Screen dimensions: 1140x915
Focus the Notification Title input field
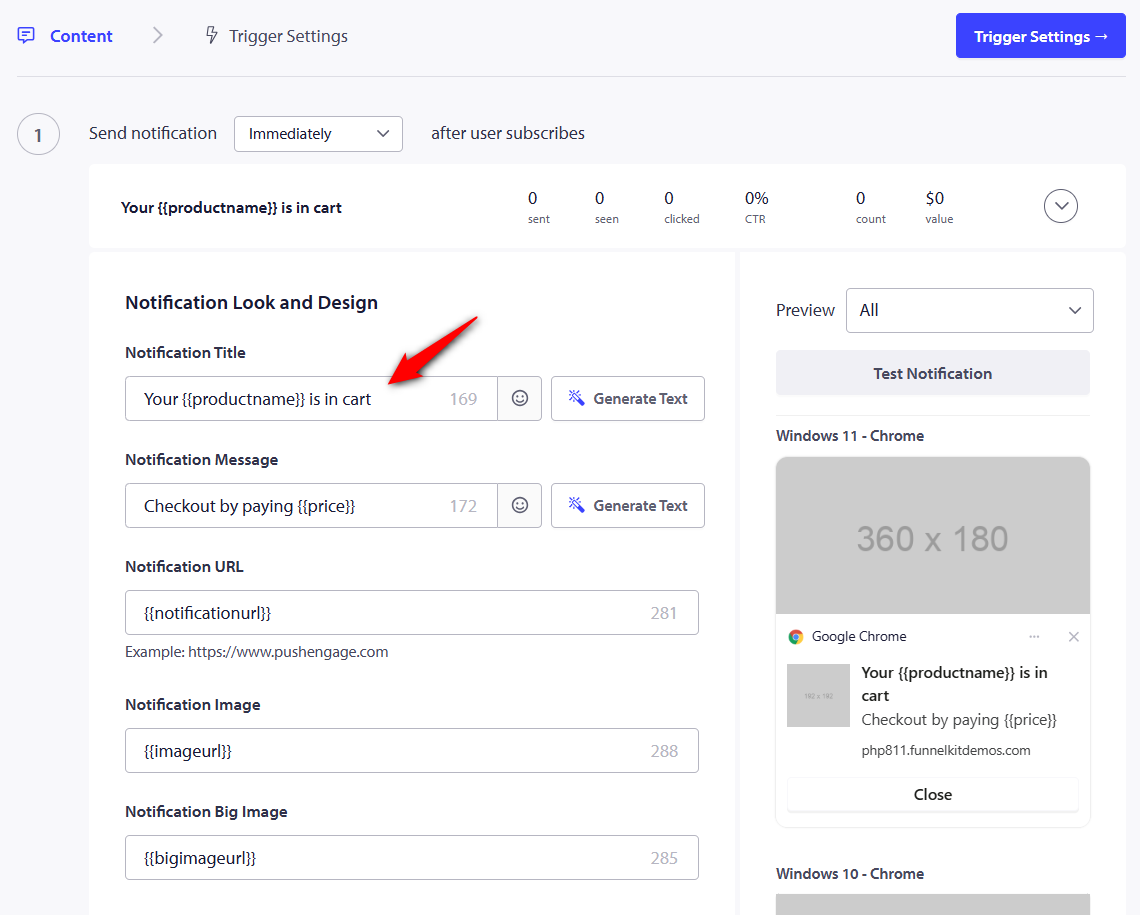(311, 398)
